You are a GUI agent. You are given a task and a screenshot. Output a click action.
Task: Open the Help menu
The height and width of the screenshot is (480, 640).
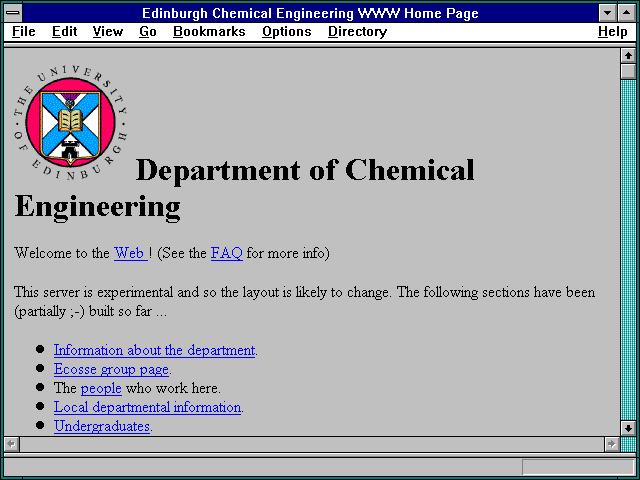pyautogui.click(x=613, y=32)
